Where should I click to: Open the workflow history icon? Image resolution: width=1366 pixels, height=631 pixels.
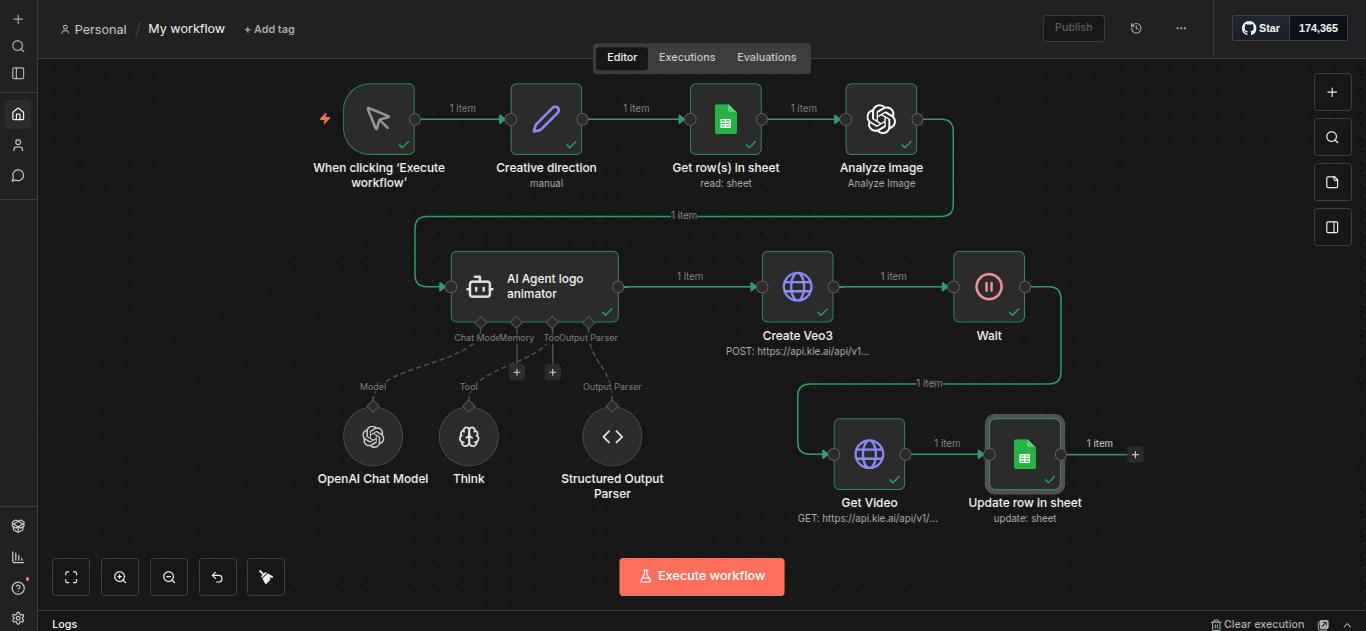click(1136, 28)
